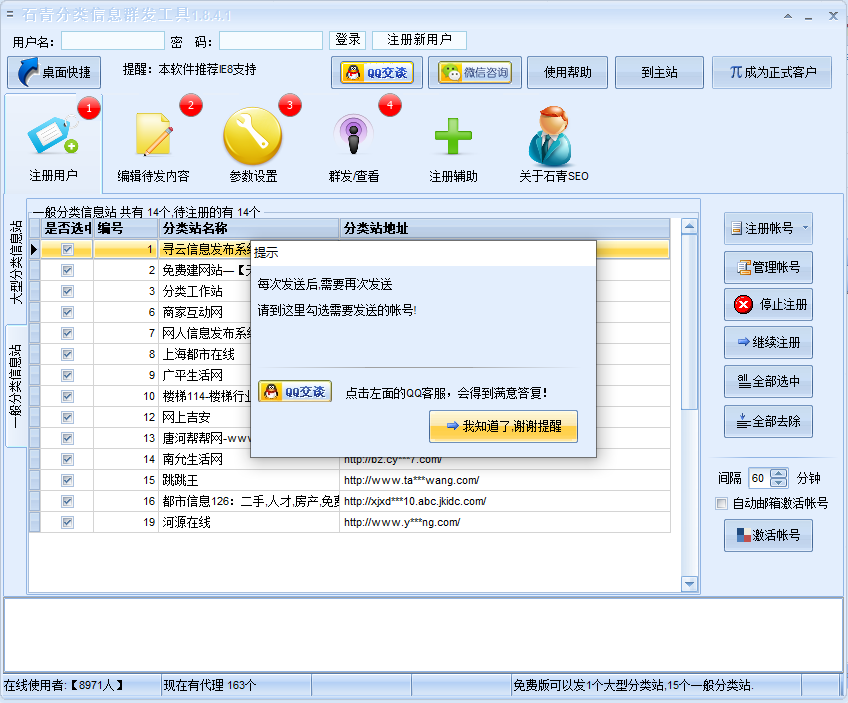Increase 间隔 minutes with the up arrow
Viewport: 848px width, 703px height.
point(779,475)
